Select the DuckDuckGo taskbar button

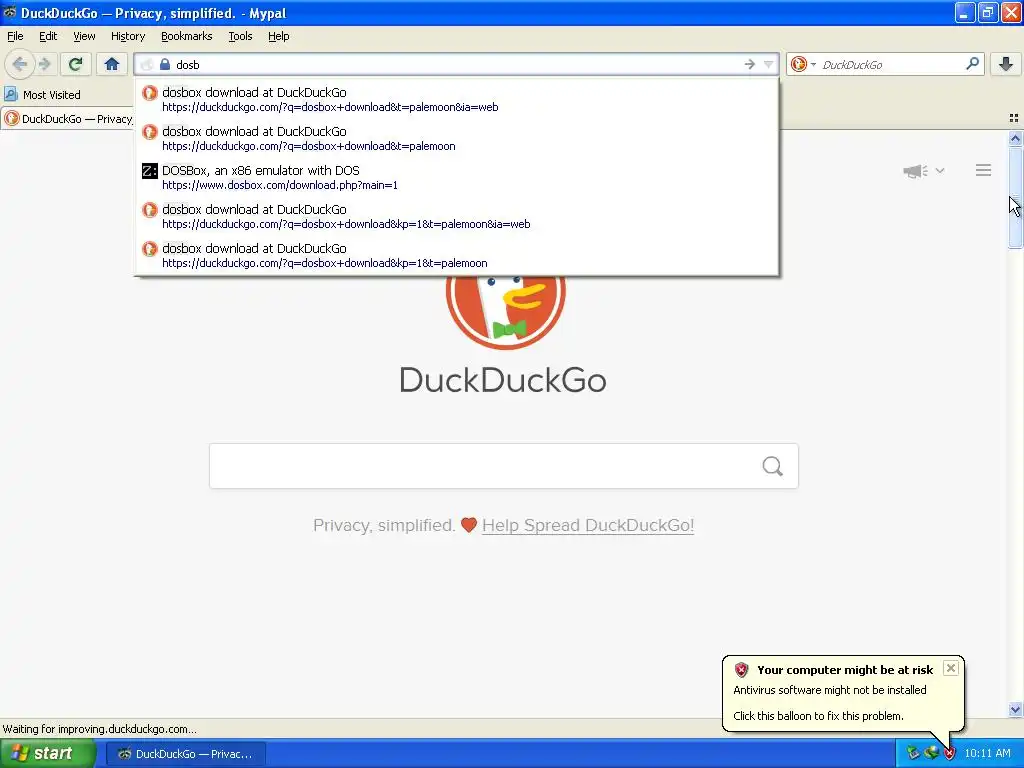[x=185, y=754]
